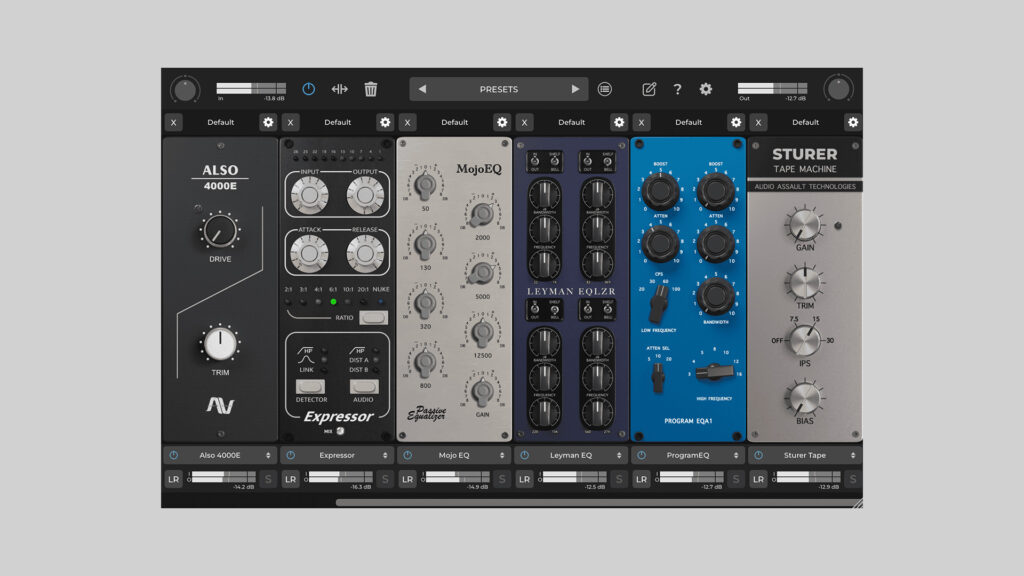Click Default preset label above Expressor
Viewport: 1024px width, 576px height.
(x=338, y=122)
